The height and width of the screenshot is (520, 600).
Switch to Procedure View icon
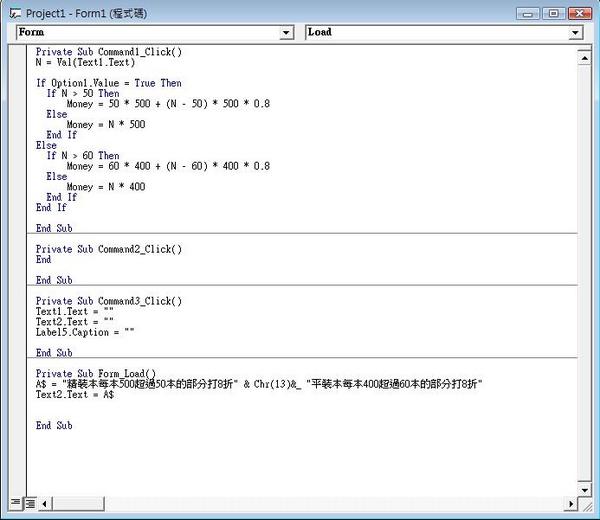(16, 503)
